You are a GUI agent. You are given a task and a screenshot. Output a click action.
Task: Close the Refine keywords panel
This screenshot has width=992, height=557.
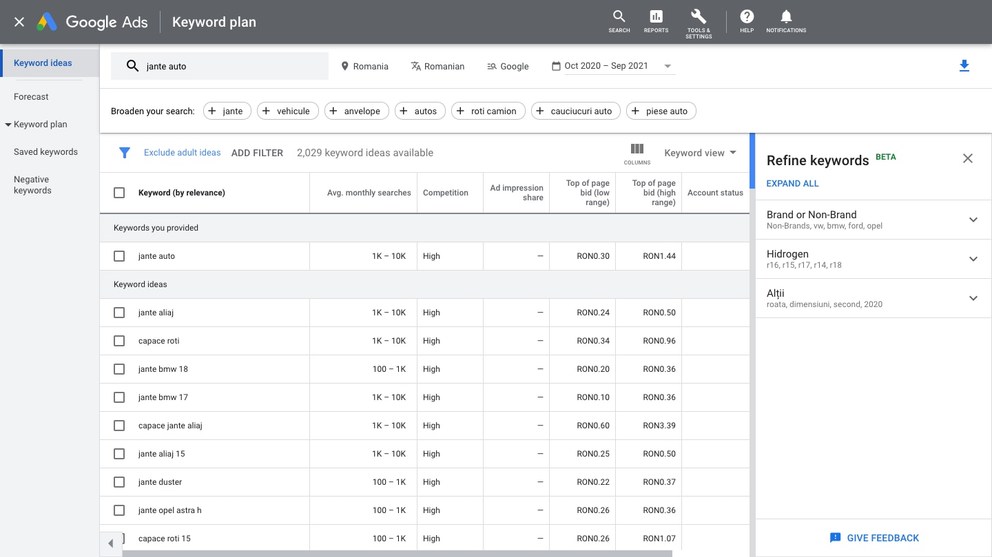[x=967, y=158]
